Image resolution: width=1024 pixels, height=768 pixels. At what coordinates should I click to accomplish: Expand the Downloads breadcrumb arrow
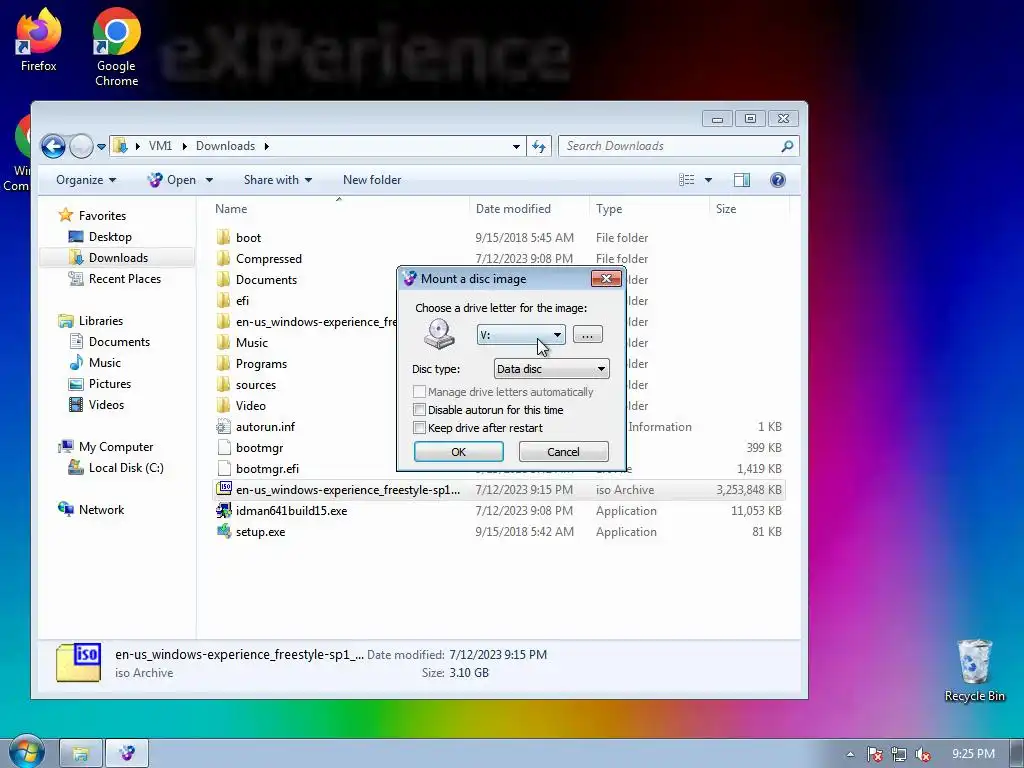tap(266, 146)
